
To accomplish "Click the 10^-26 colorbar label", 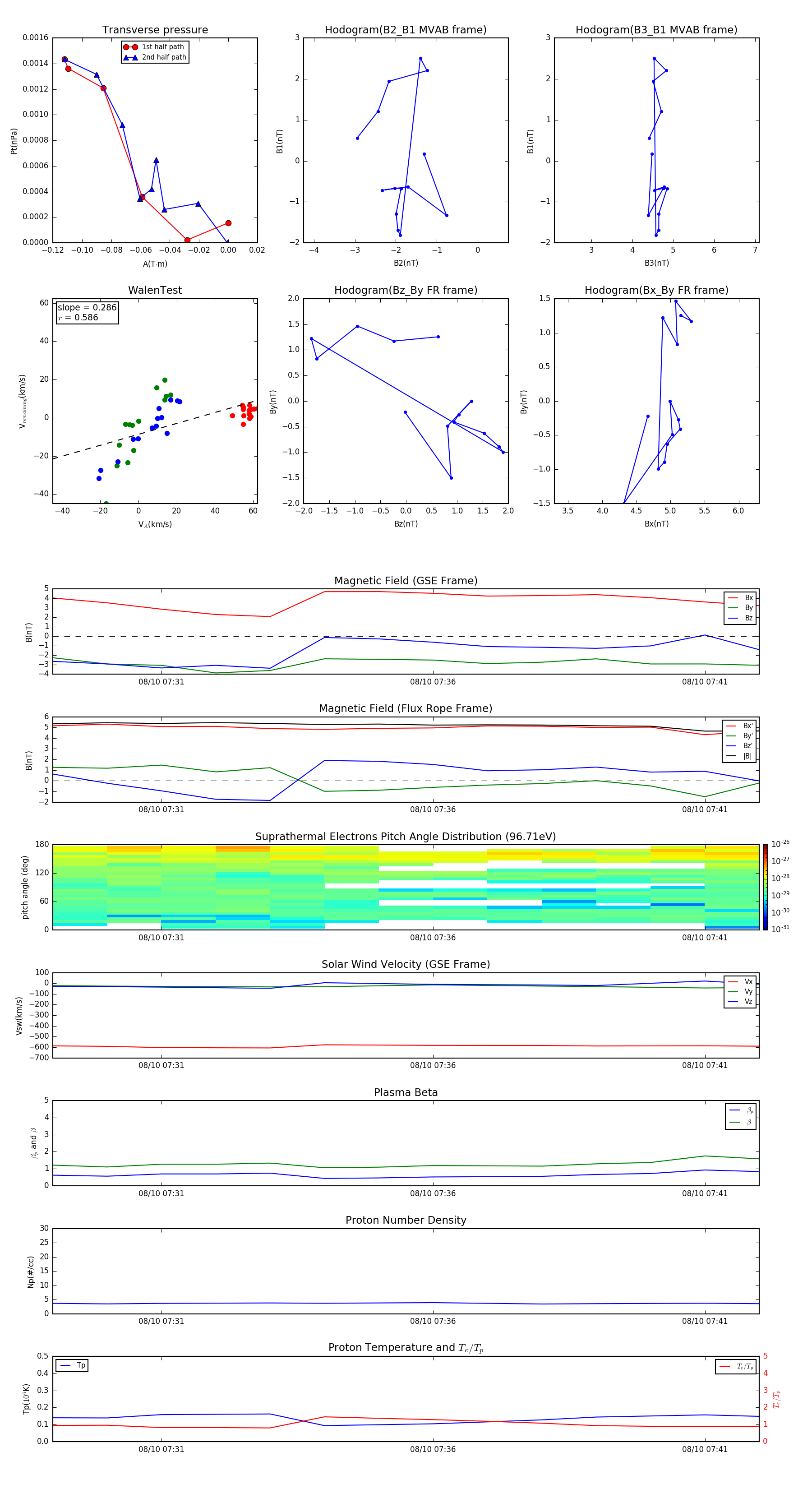I will [x=780, y=844].
